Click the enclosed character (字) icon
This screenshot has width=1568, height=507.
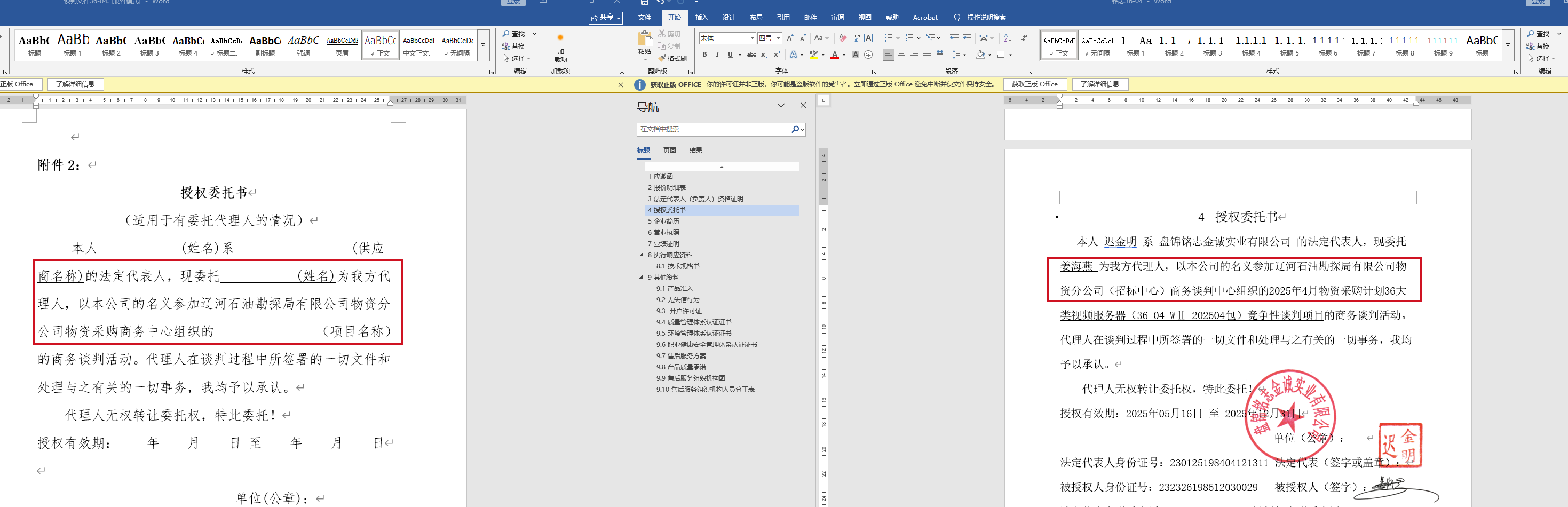[x=869, y=55]
